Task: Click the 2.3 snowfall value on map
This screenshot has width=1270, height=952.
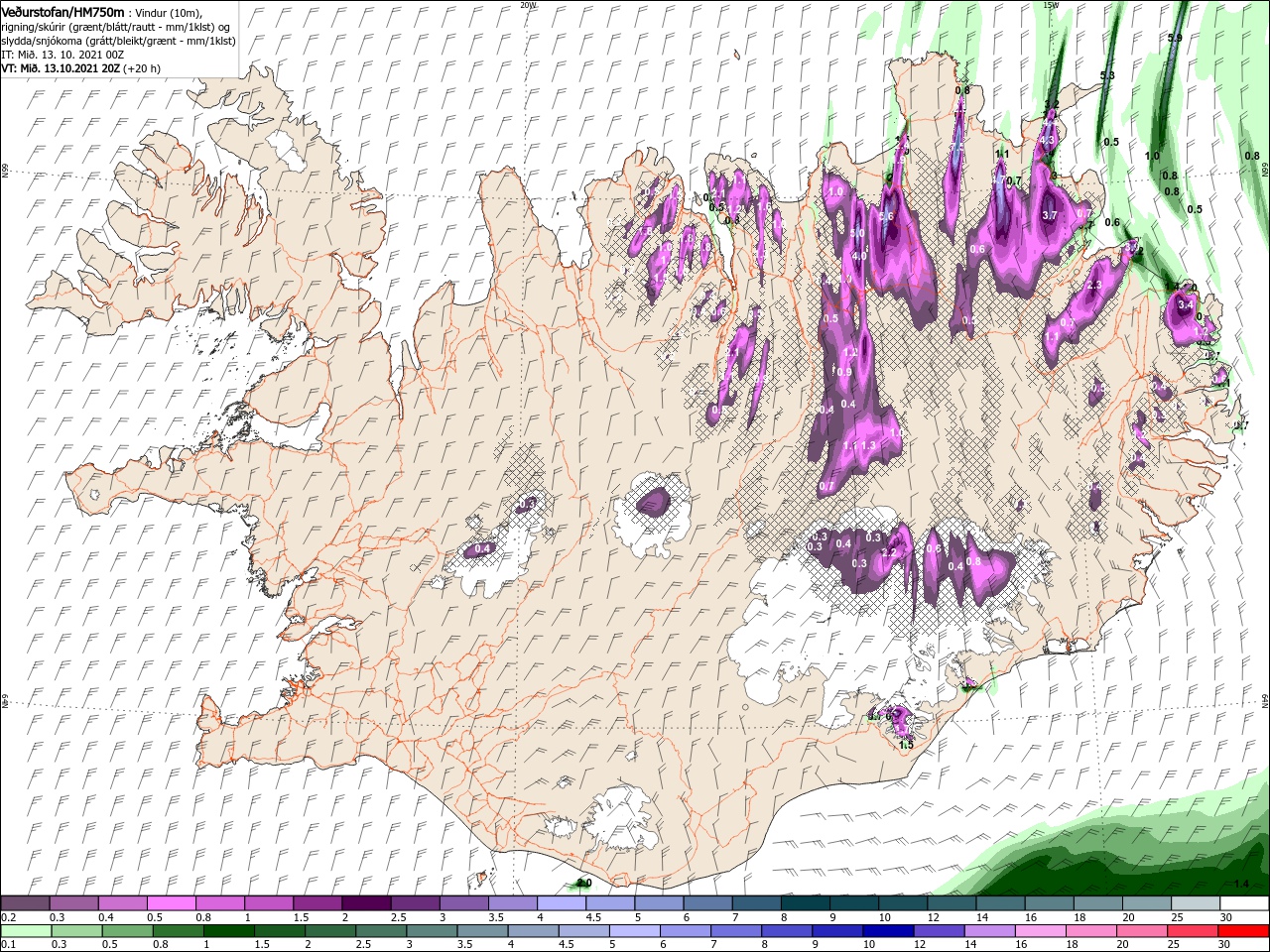Action: click(1095, 285)
